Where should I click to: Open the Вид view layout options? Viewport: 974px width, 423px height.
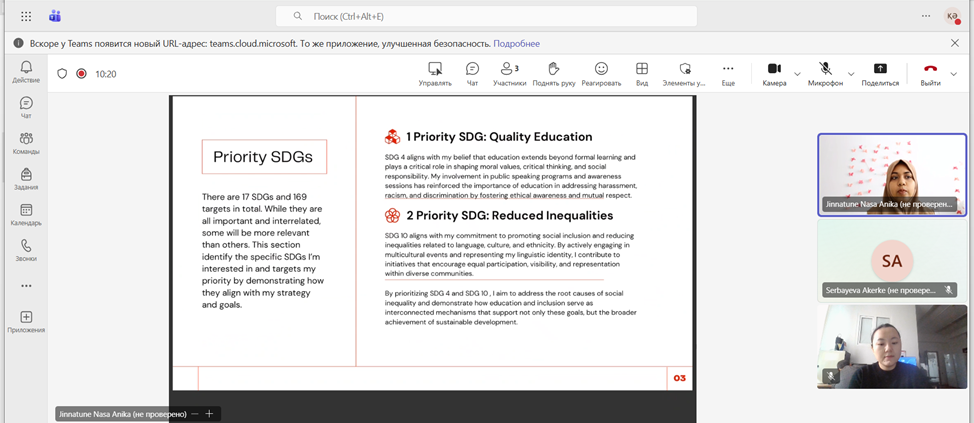[642, 73]
